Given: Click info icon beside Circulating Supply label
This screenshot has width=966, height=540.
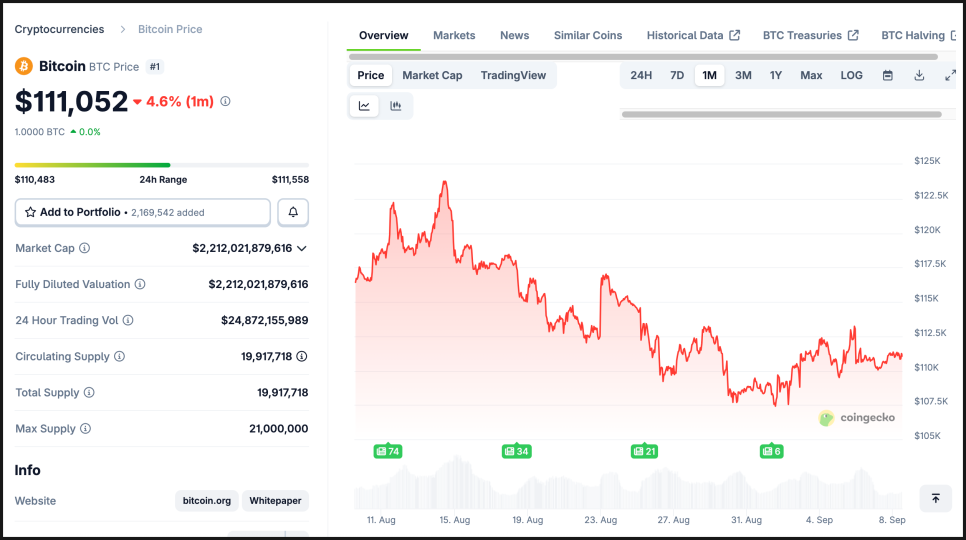Looking at the screenshot, I should [120, 357].
